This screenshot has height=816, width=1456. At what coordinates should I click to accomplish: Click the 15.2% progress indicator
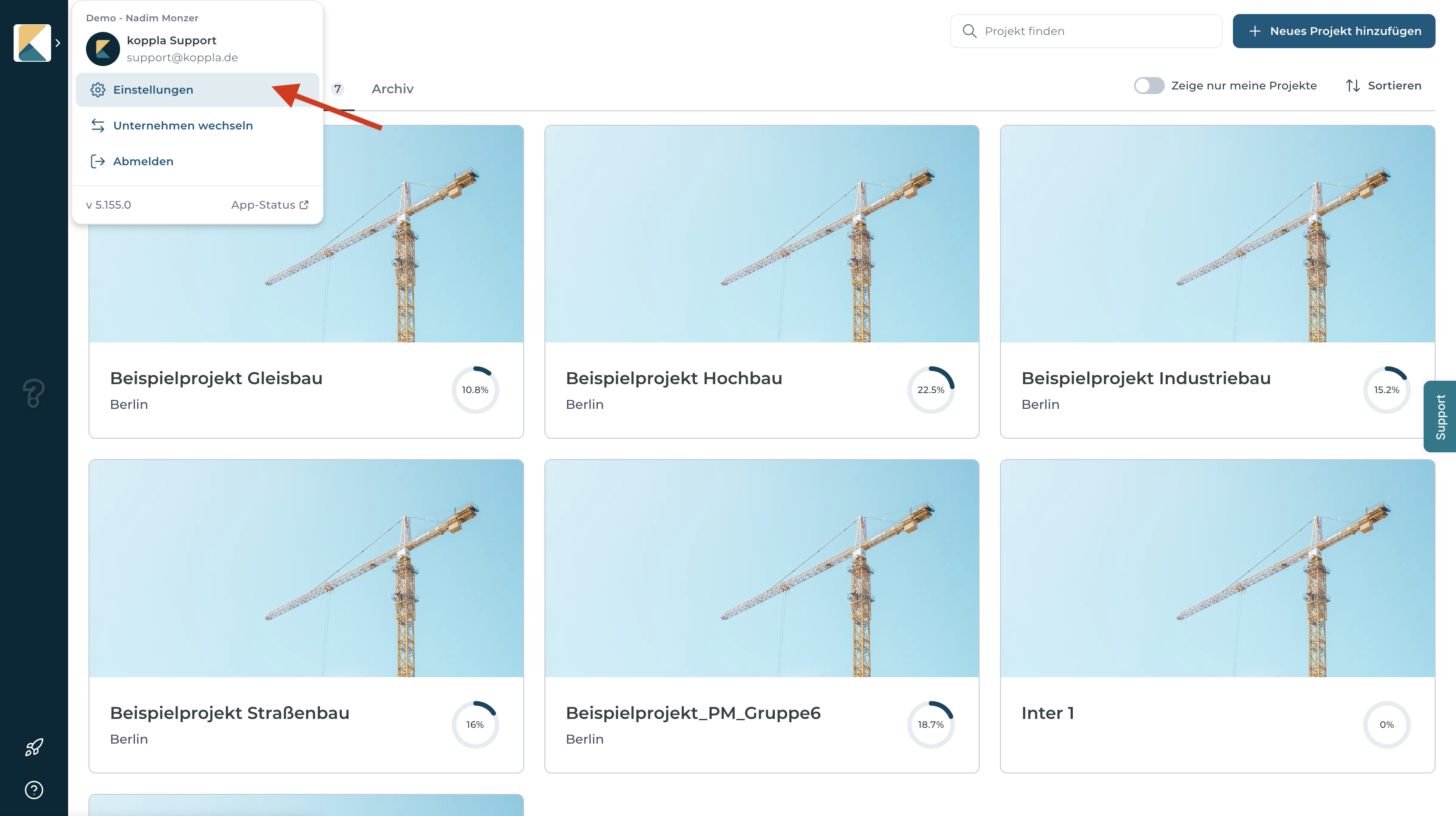(x=1387, y=390)
